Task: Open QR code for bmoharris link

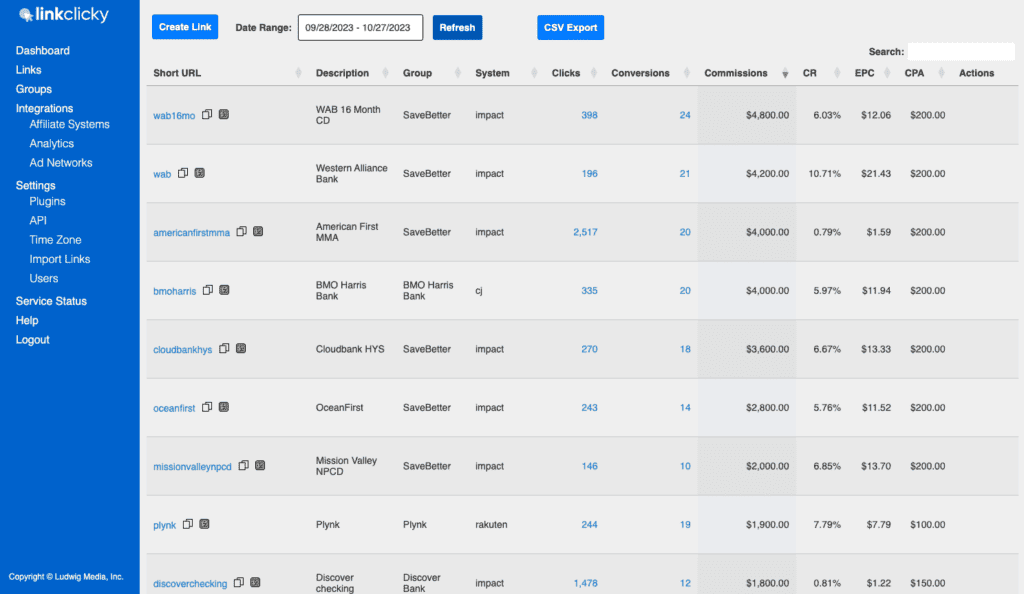Action: click(224, 290)
